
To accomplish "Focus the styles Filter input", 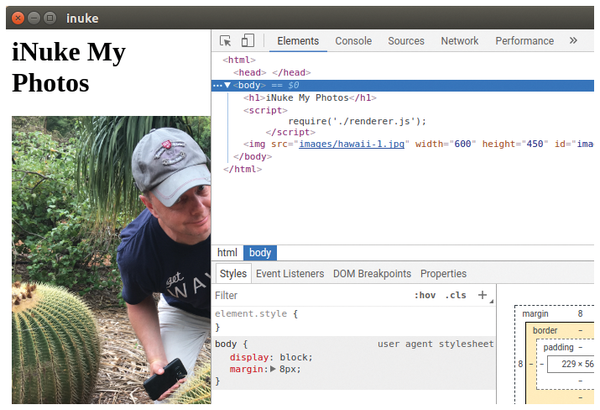I will [310, 296].
